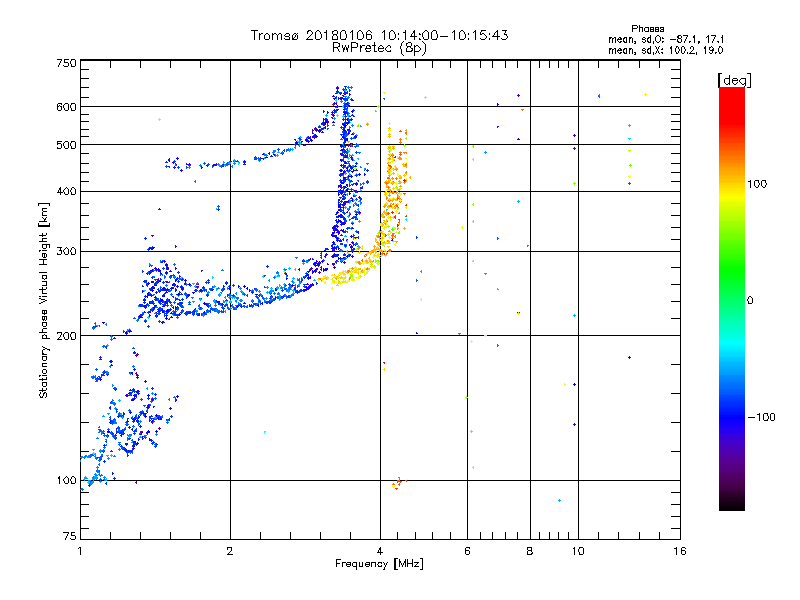
Task: Click the x-axis tick label '10'
Action: click(x=578, y=551)
